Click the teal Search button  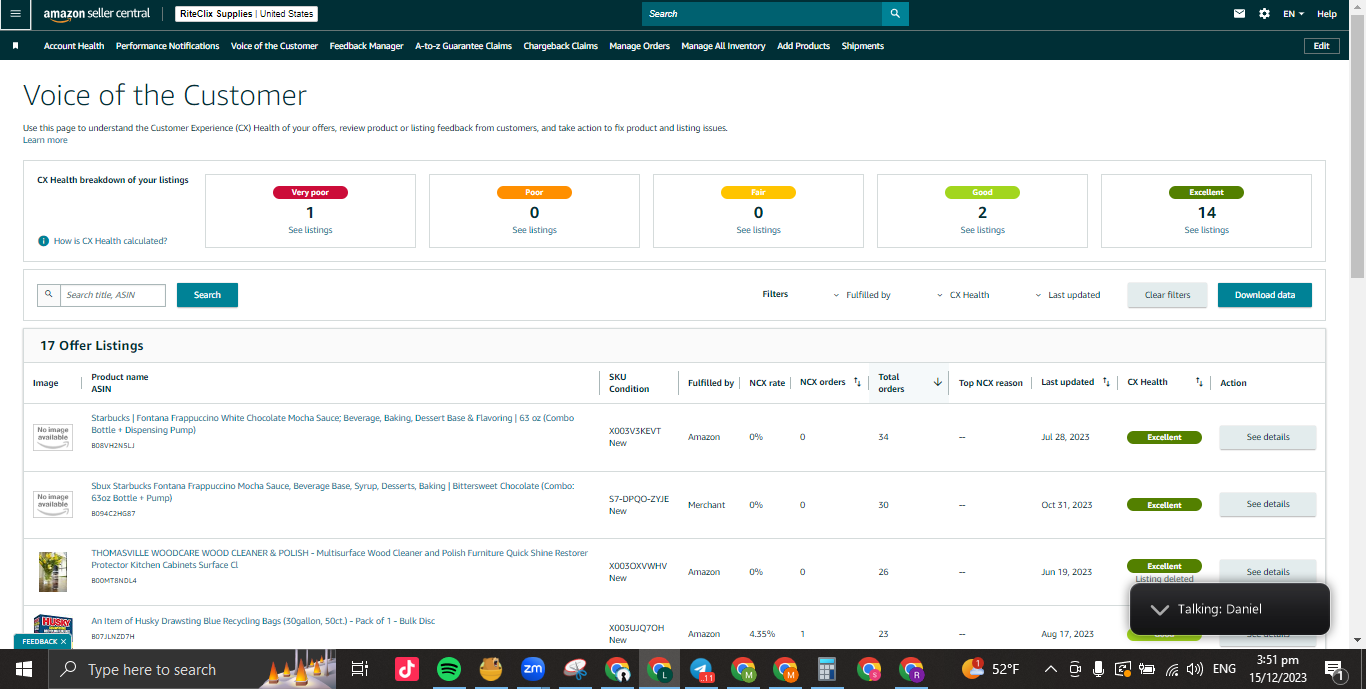click(207, 295)
